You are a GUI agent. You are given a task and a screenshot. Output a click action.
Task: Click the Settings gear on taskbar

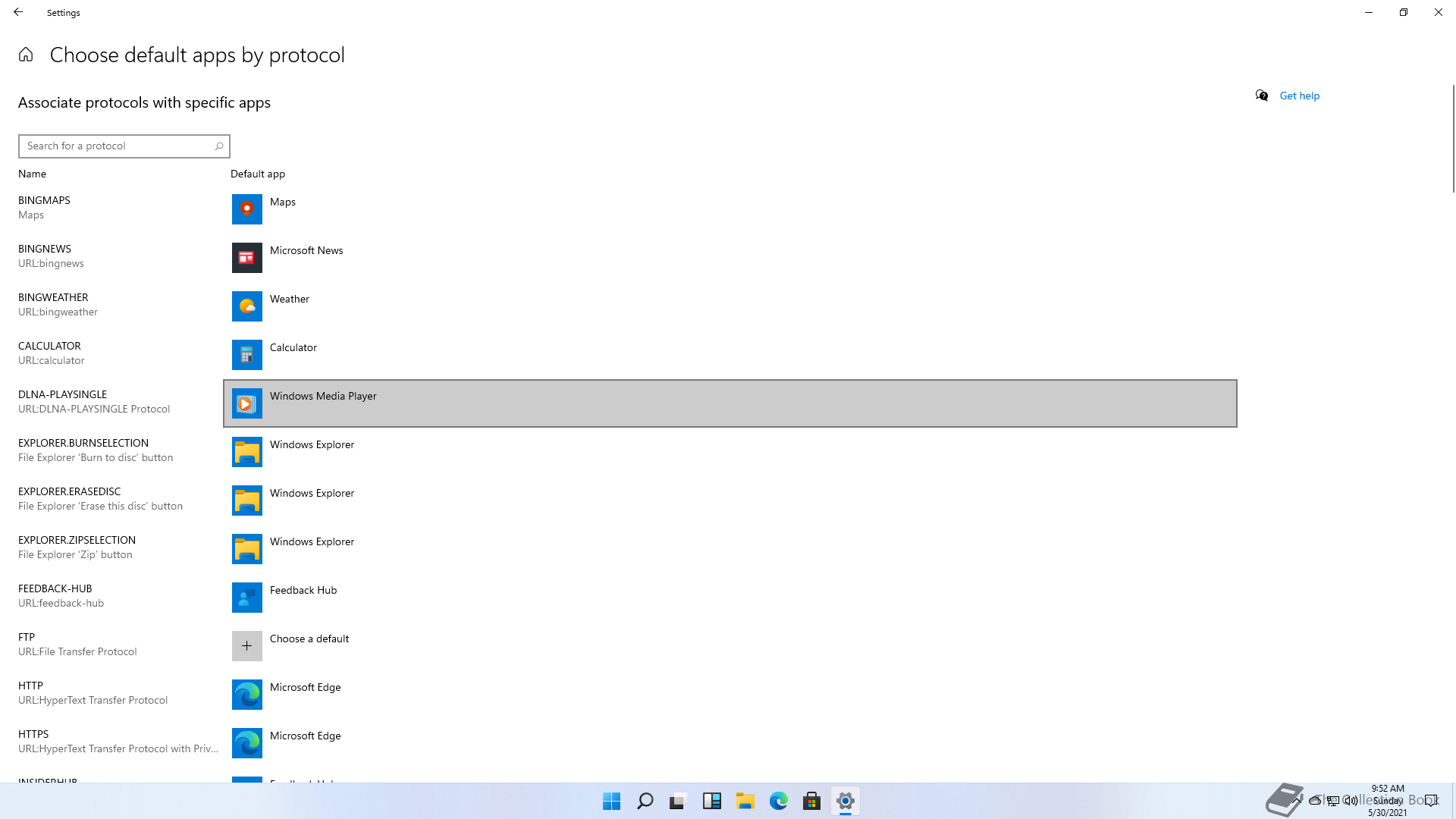click(846, 801)
